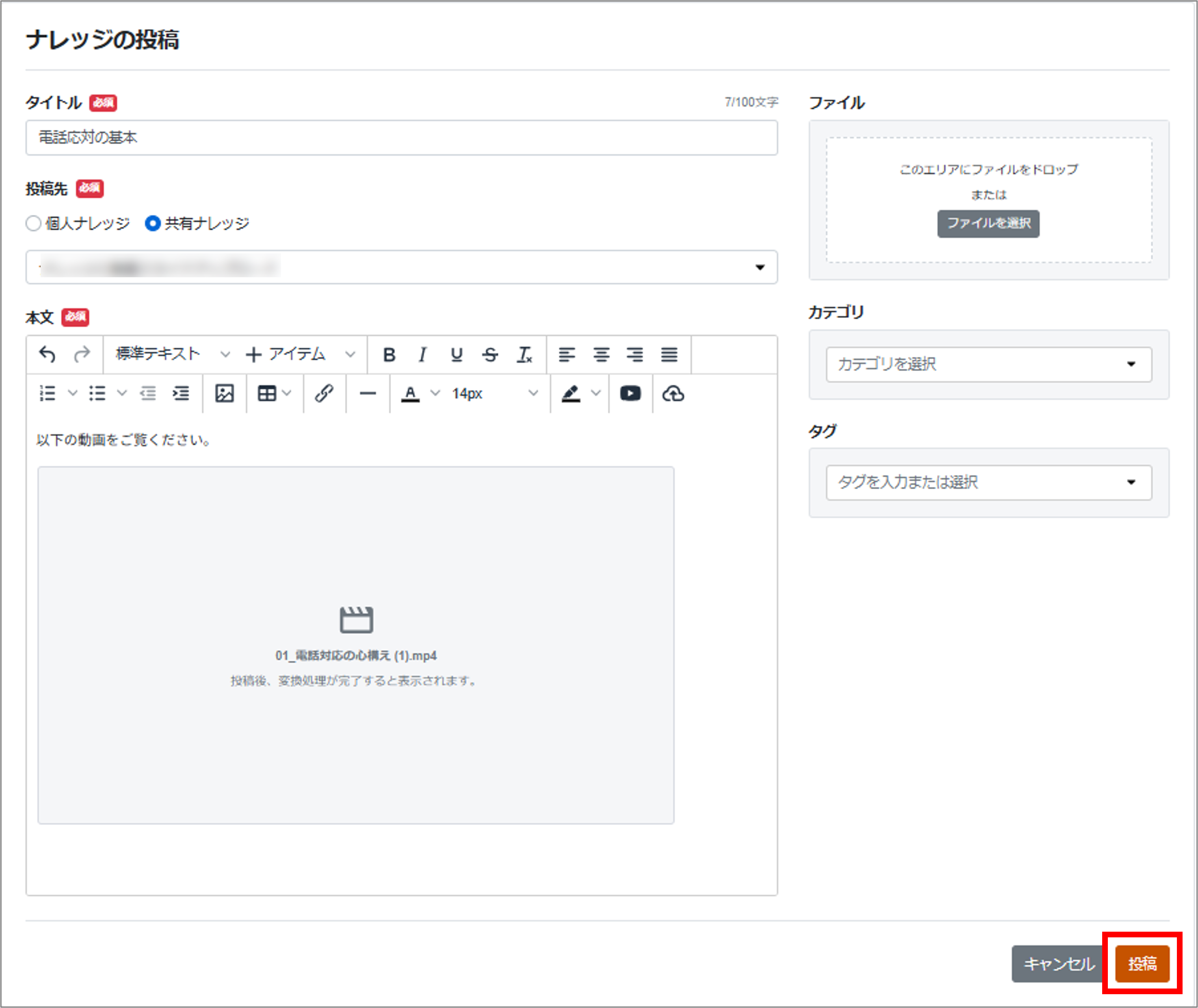
Task: Open the 標準テキスト style dropdown
Action: pyautogui.click(x=172, y=355)
